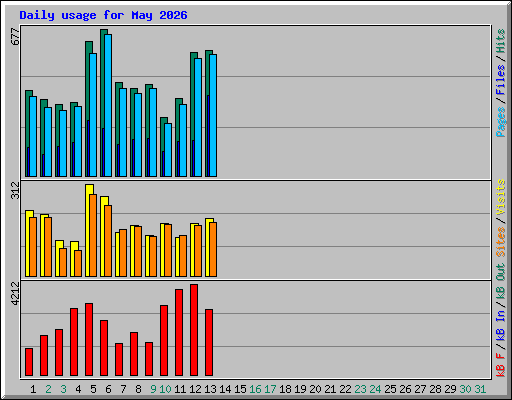Image resolution: width=512 pixels, height=400 pixels.
Task: Click the red kB bar for day 4
Action: click(x=74, y=342)
